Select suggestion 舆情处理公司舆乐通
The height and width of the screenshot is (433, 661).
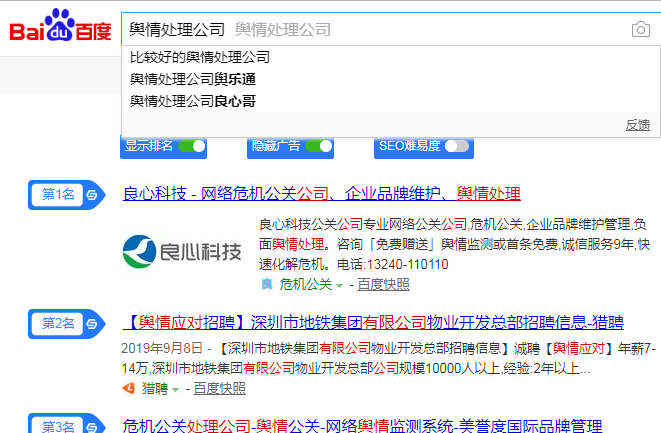[193, 79]
